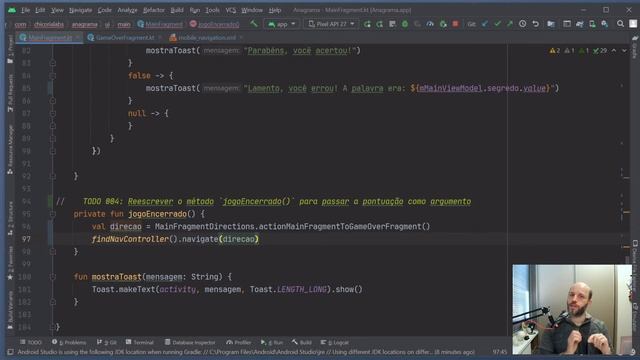Click line number 94 in the gutter
This screenshot has height=360, width=640.
pos(27,201)
